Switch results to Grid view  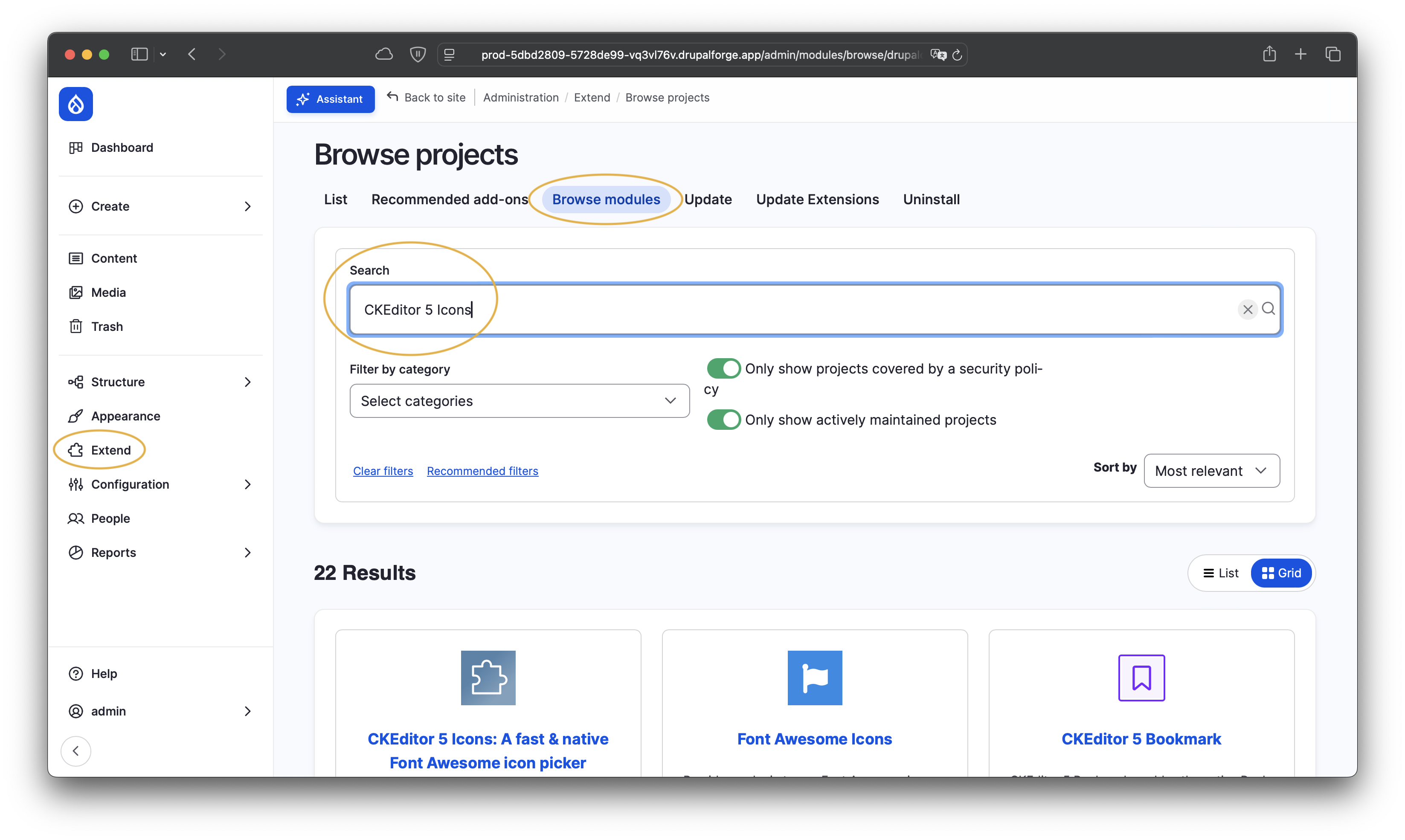pos(1282,573)
